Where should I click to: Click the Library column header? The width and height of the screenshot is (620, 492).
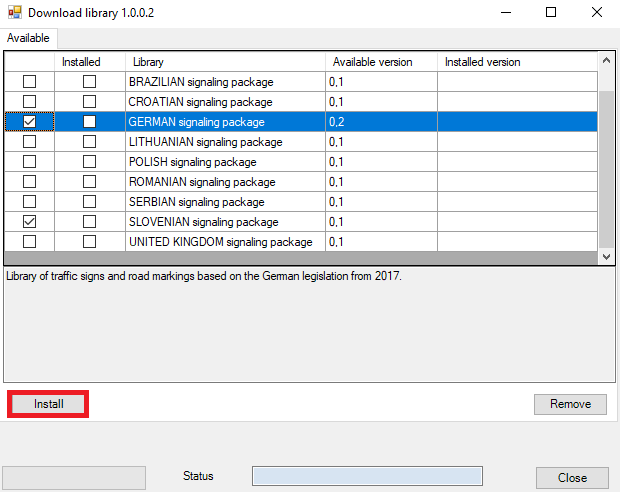225,62
